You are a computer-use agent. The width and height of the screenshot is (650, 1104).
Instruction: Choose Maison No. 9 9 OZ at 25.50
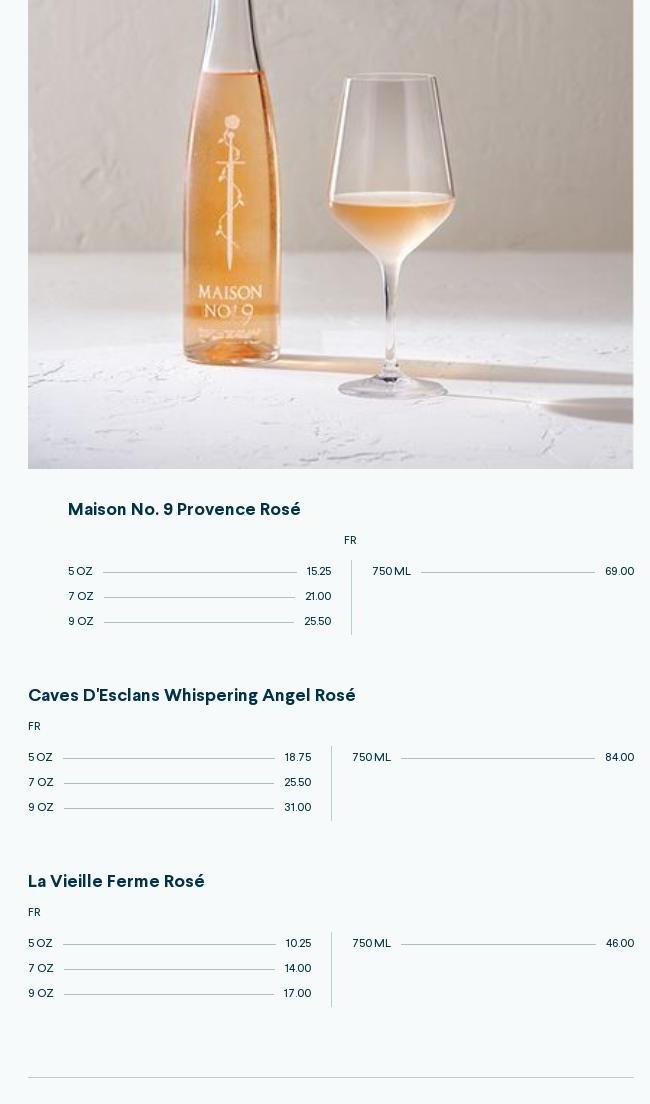199,622
